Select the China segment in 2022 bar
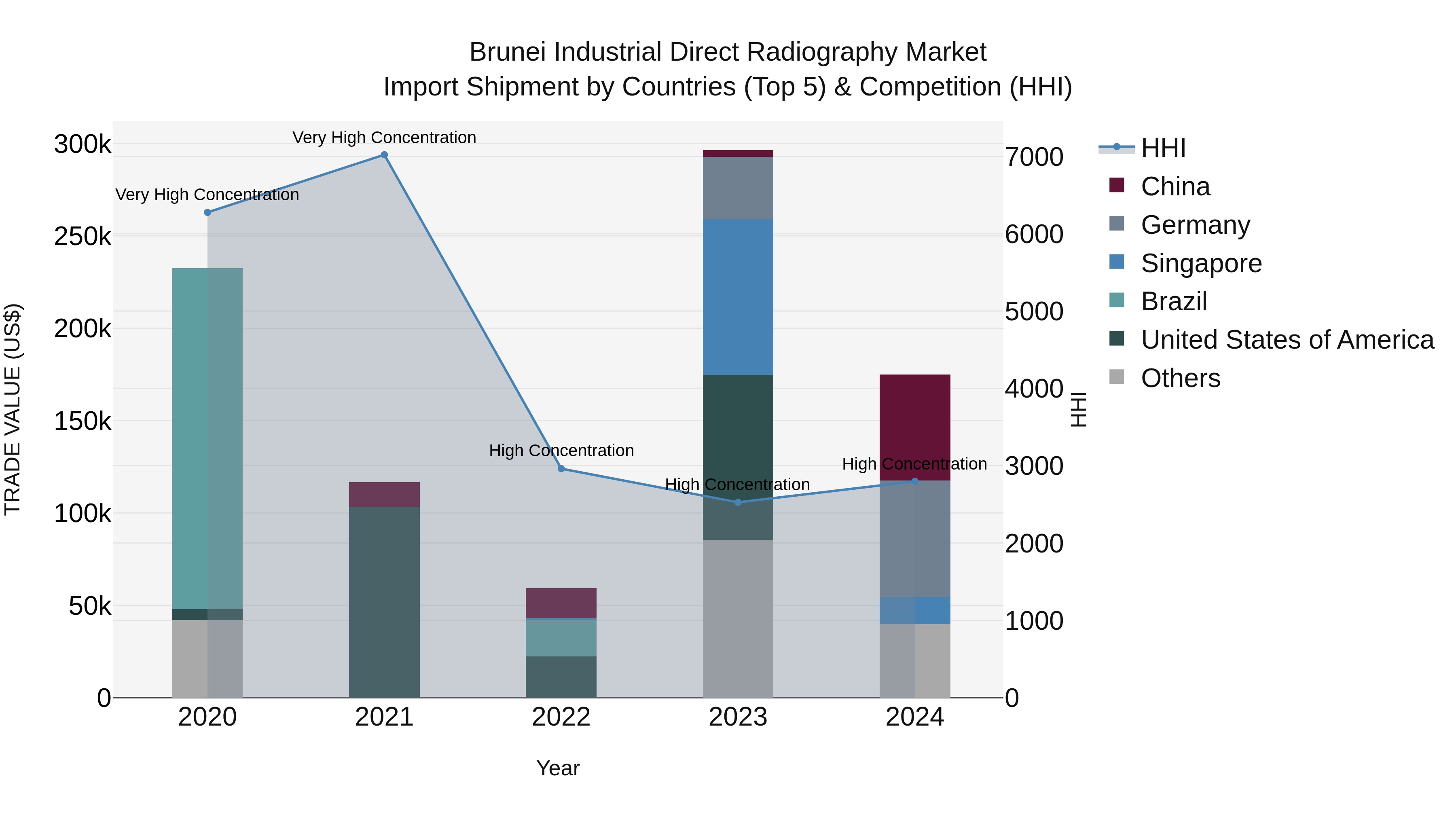 point(561,603)
